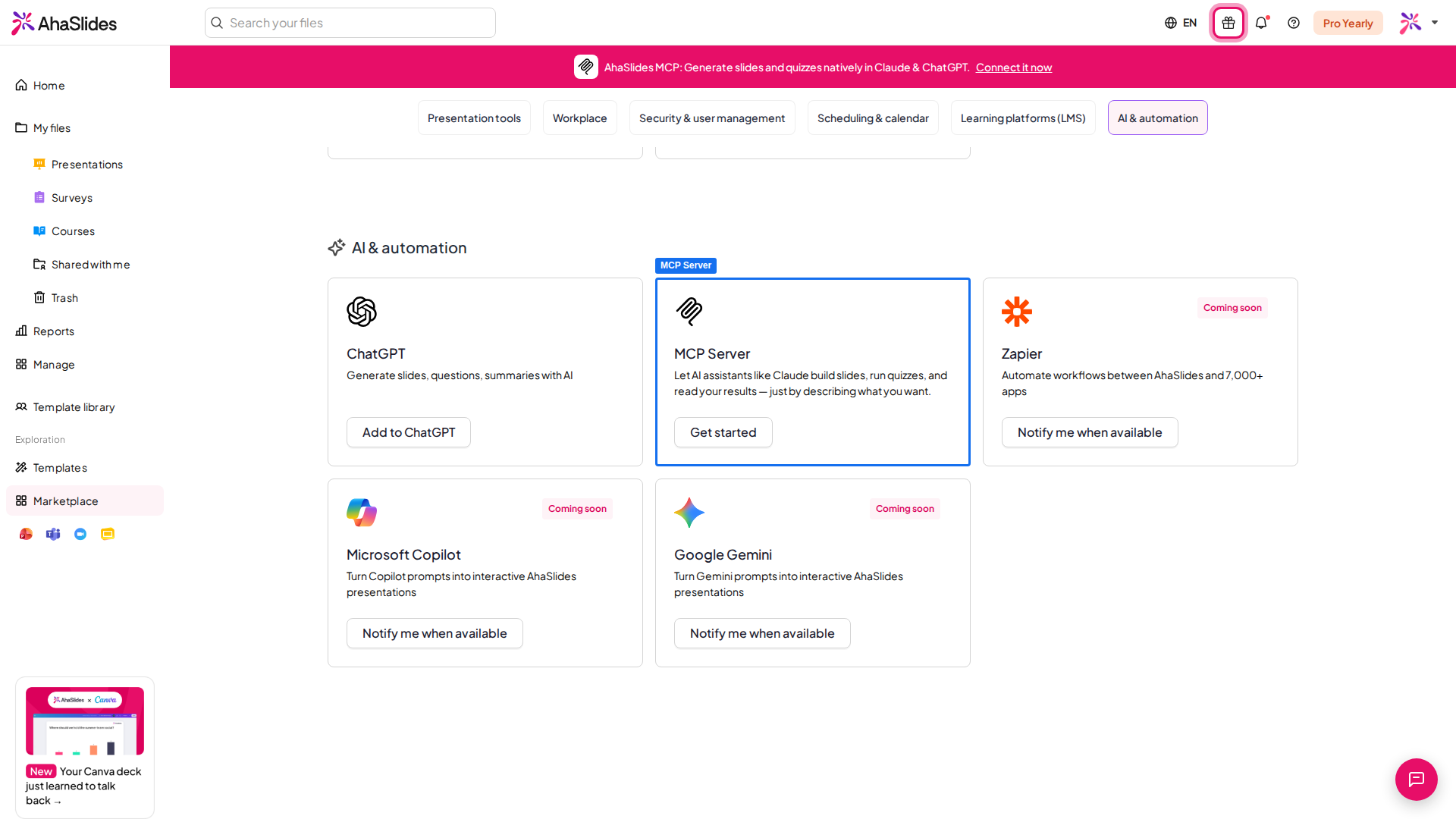Viewport: 1456px width, 819px height.
Task: Click the Pro Yearly plan badge
Action: coord(1348,23)
